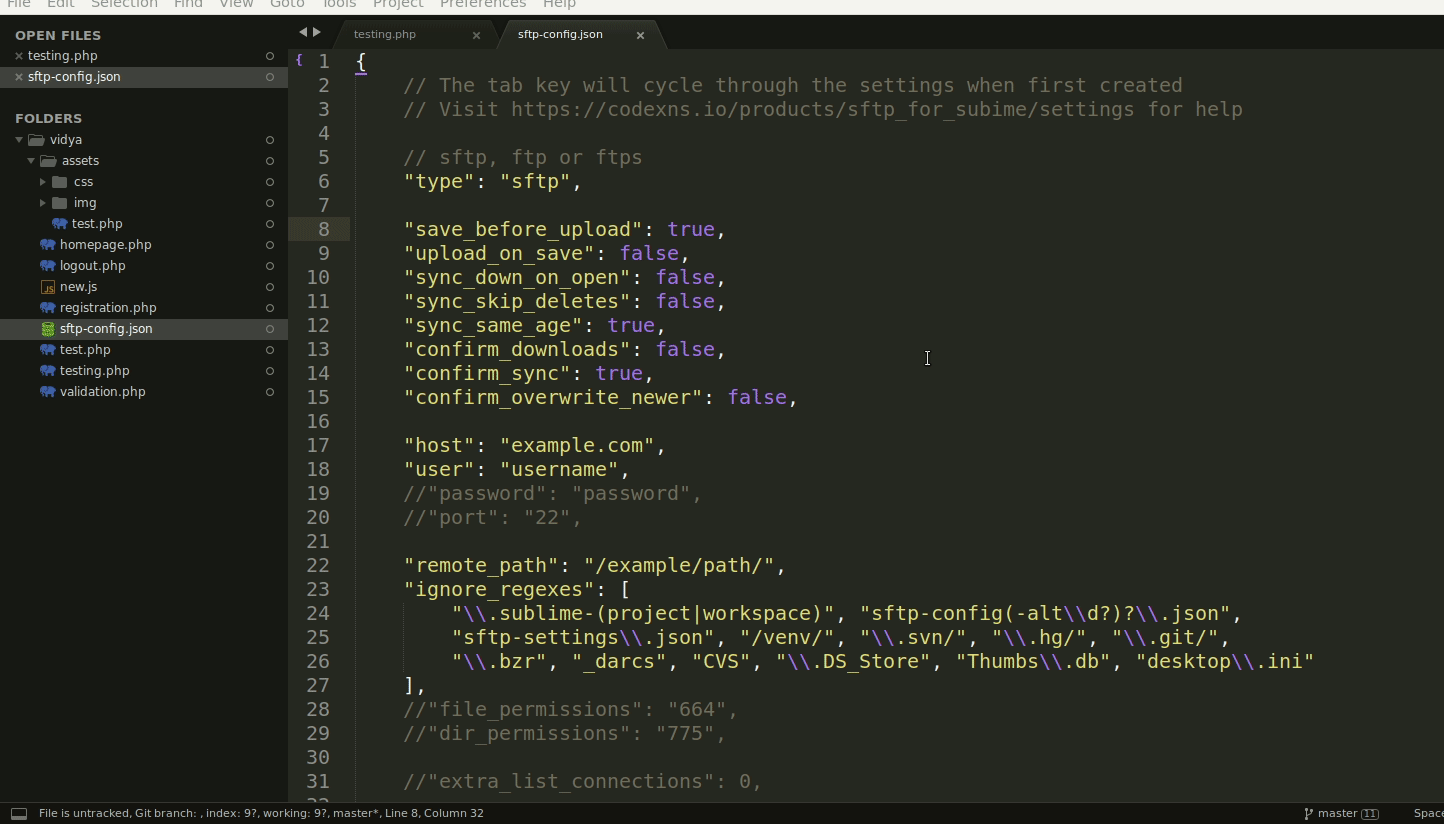Click the css folder icon
Viewport: 1444px width, 824px height.
59,182
